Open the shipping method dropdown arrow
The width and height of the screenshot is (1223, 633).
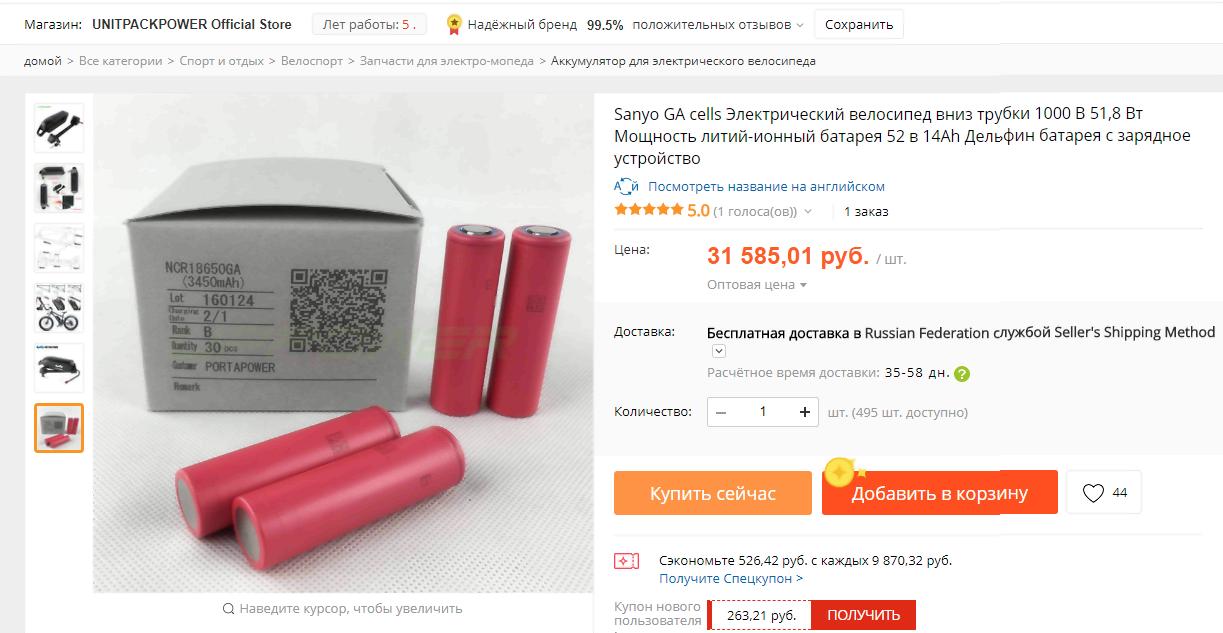pyautogui.click(x=718, y=352)
